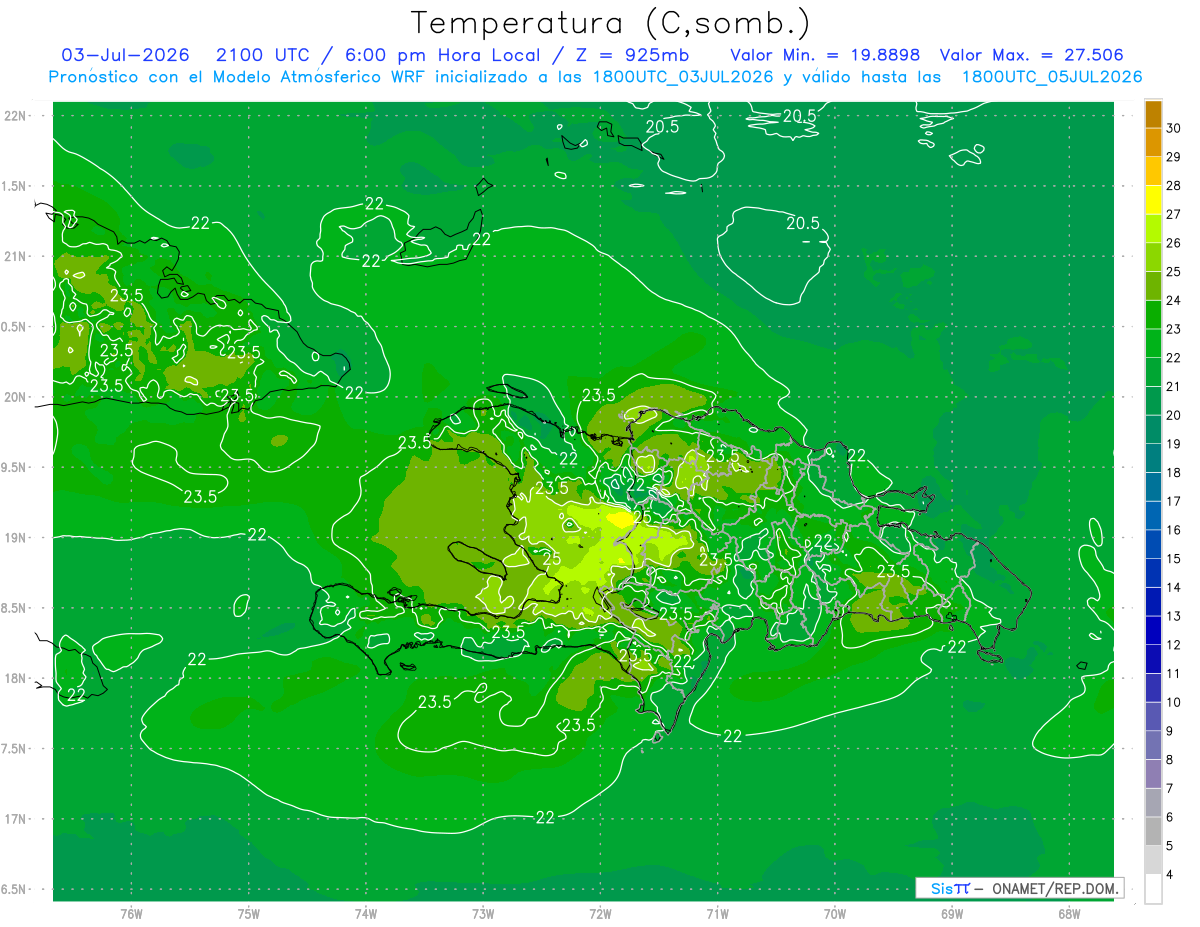Click the '69W' longitude axis label
This screenshot has width=1200, height=927.
click(x=952, y=914)
